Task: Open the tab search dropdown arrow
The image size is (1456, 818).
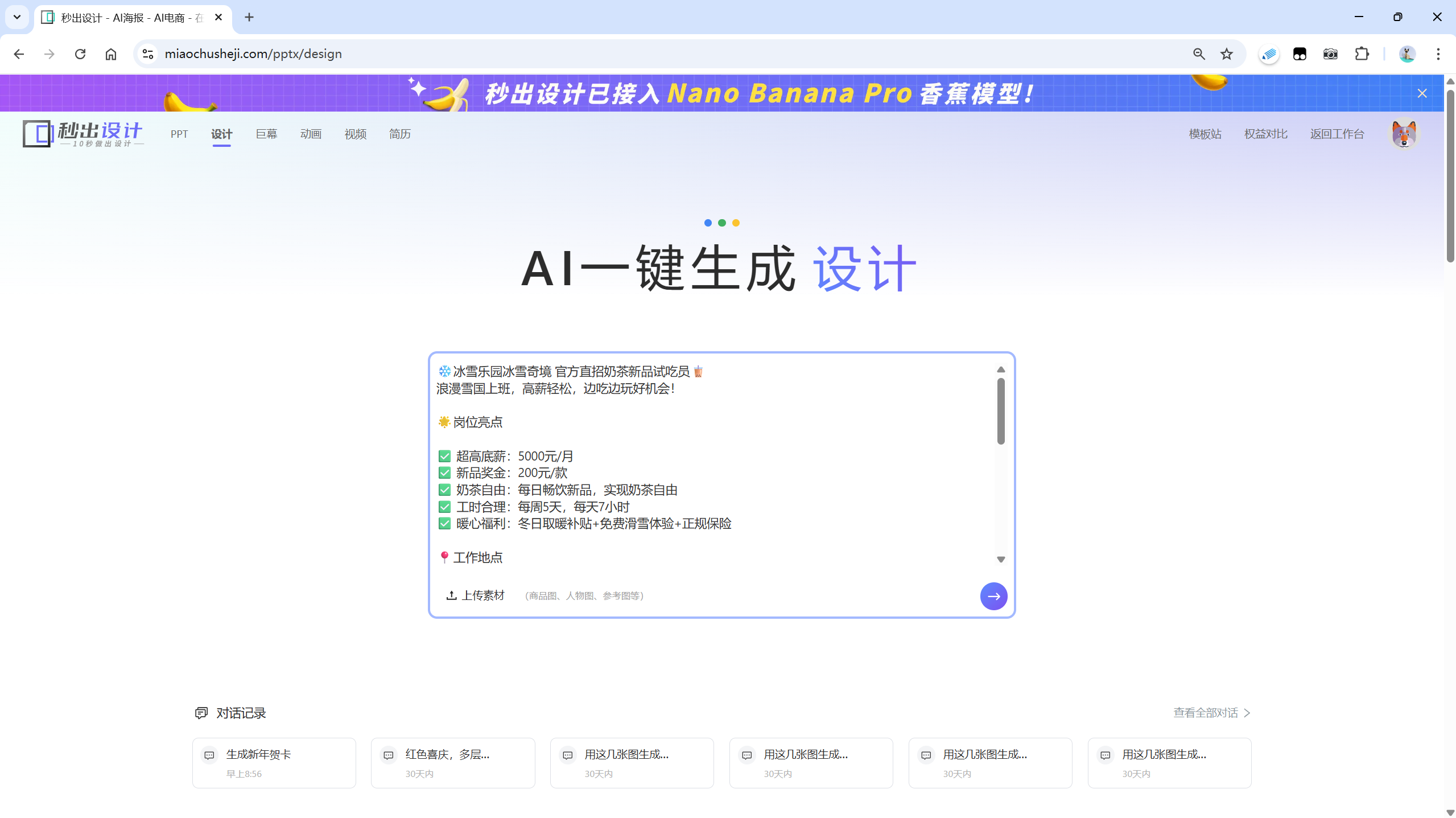Action: point(17,17)
